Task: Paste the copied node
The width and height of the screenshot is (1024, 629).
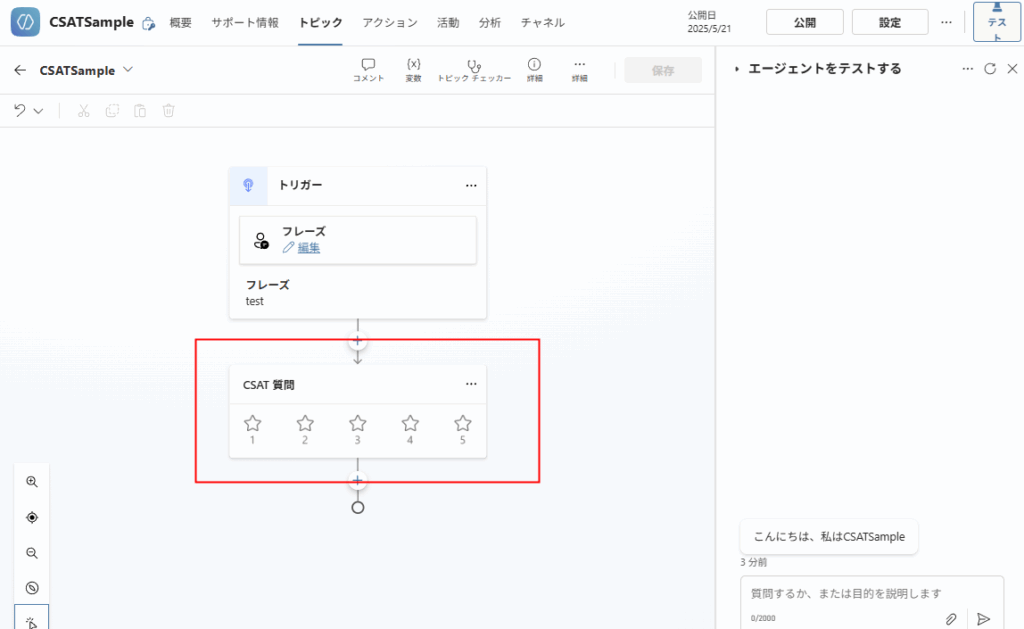Action: point(140,111)
